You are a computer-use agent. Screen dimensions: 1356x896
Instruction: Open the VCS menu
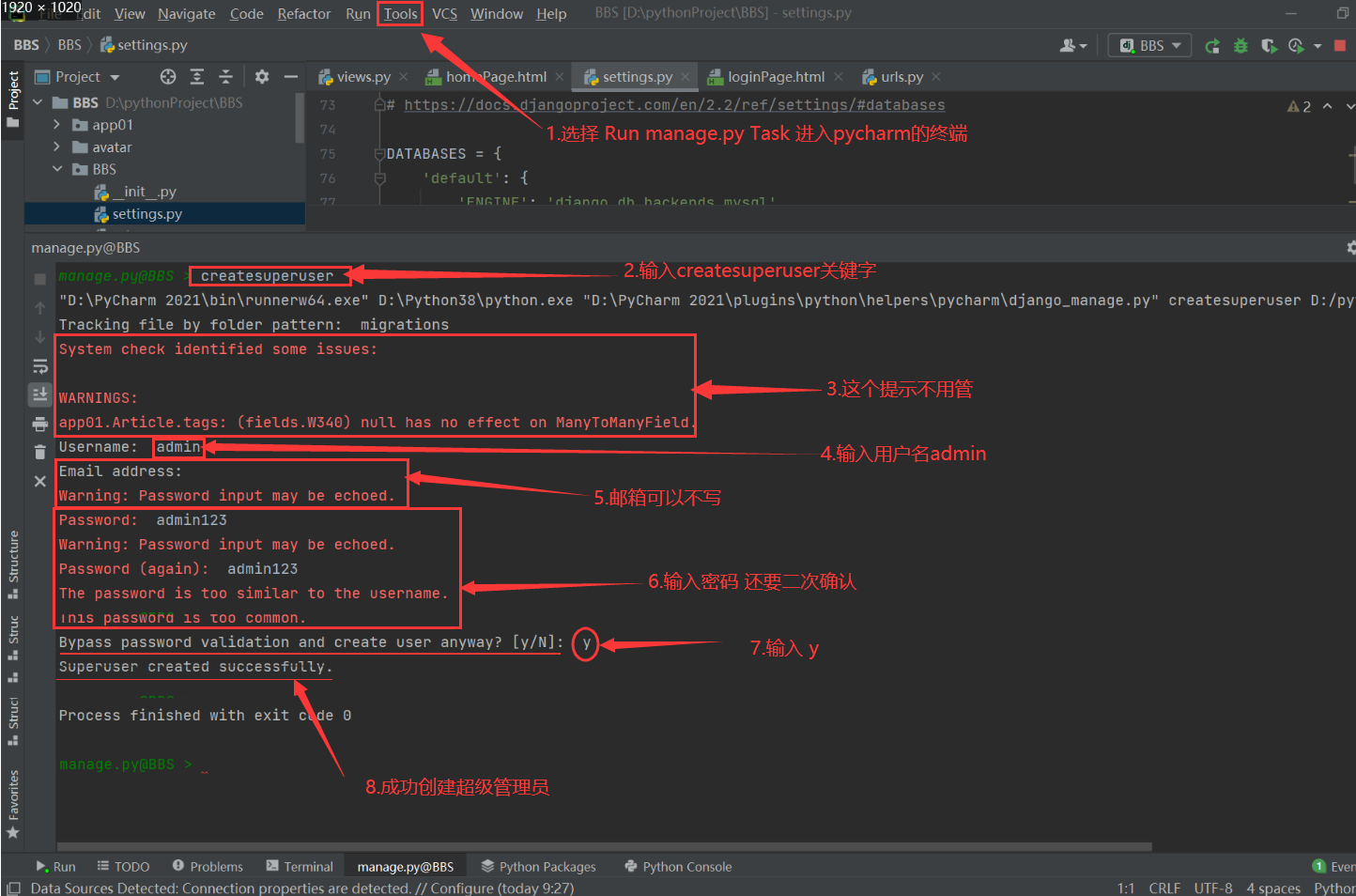tap(444, 14)
